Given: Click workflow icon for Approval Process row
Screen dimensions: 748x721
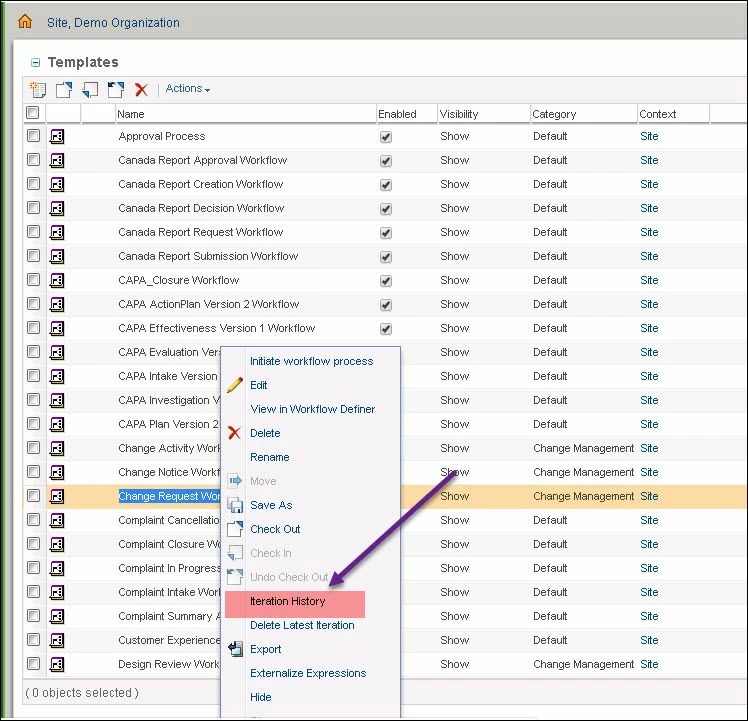Looking at the screenshot, I should coord(57,136).
